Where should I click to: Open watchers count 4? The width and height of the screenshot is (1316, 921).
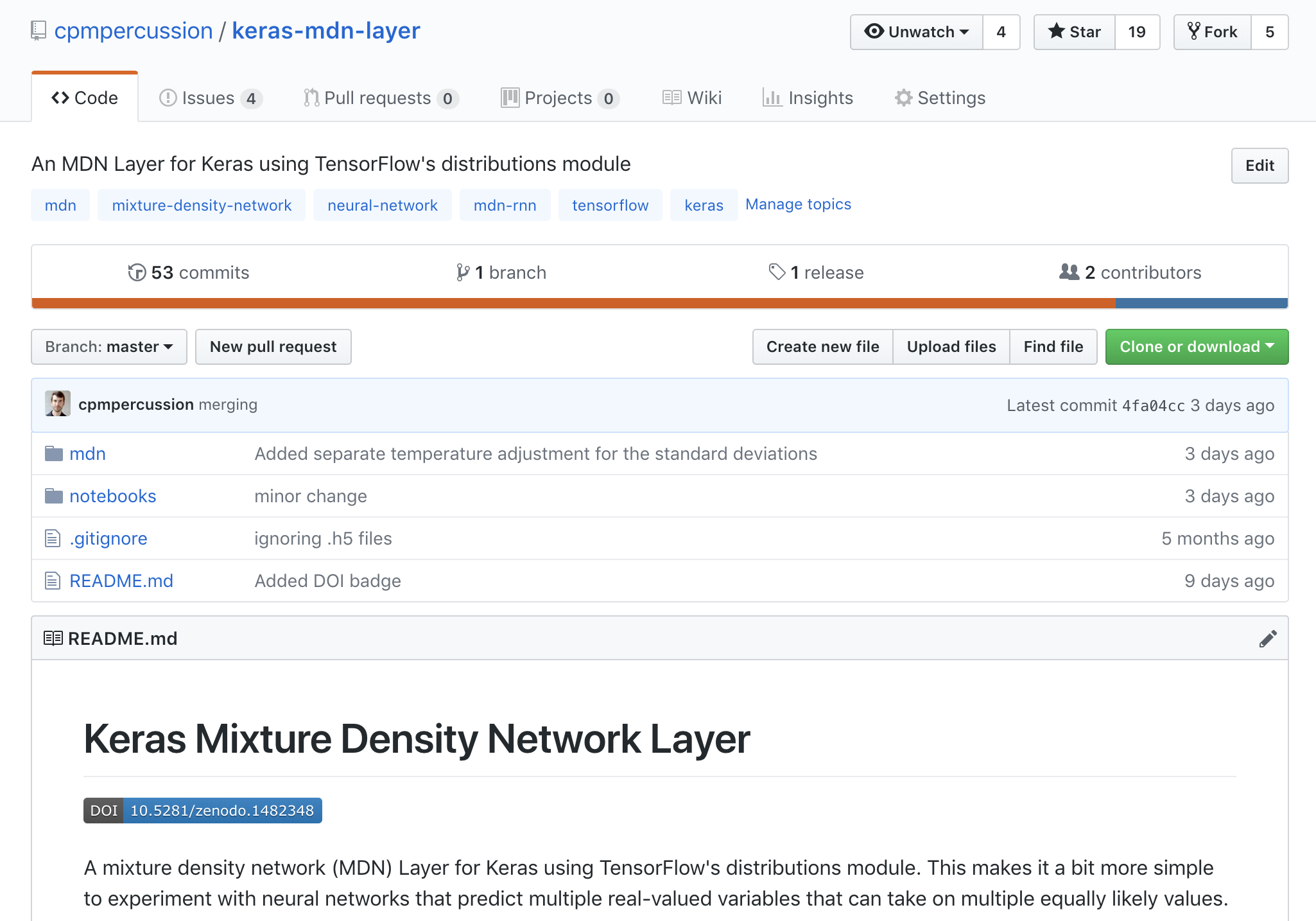pos(1001,32)
